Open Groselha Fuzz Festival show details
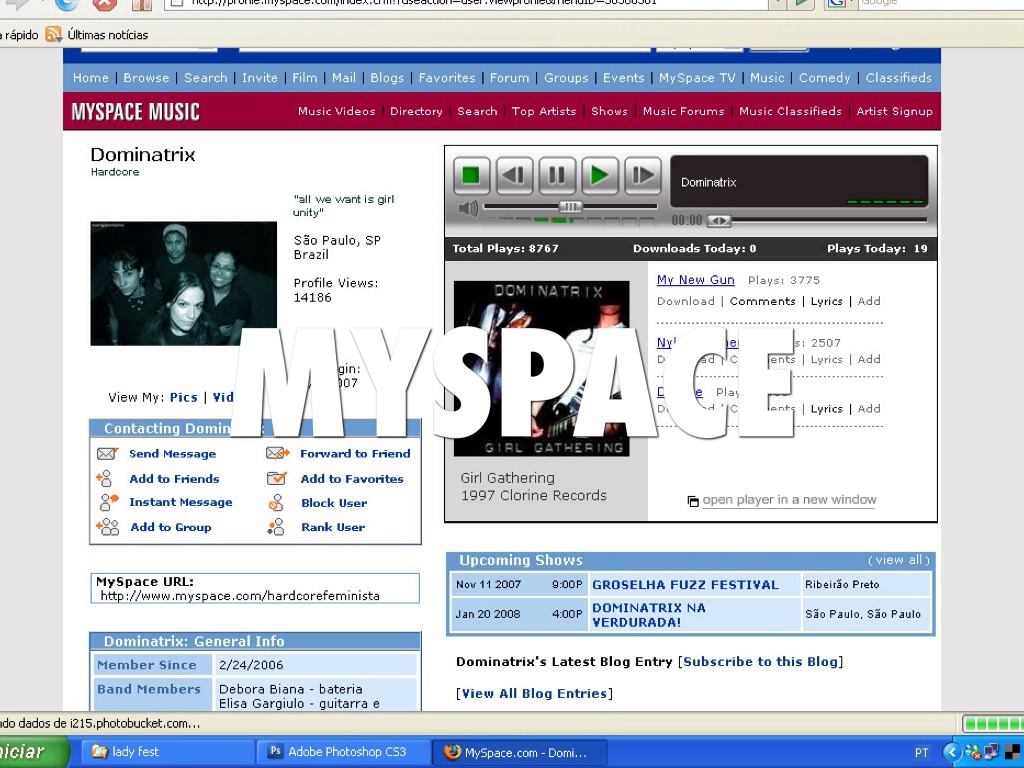Viewport: 1024px width, 768px height. click(685, 585)
